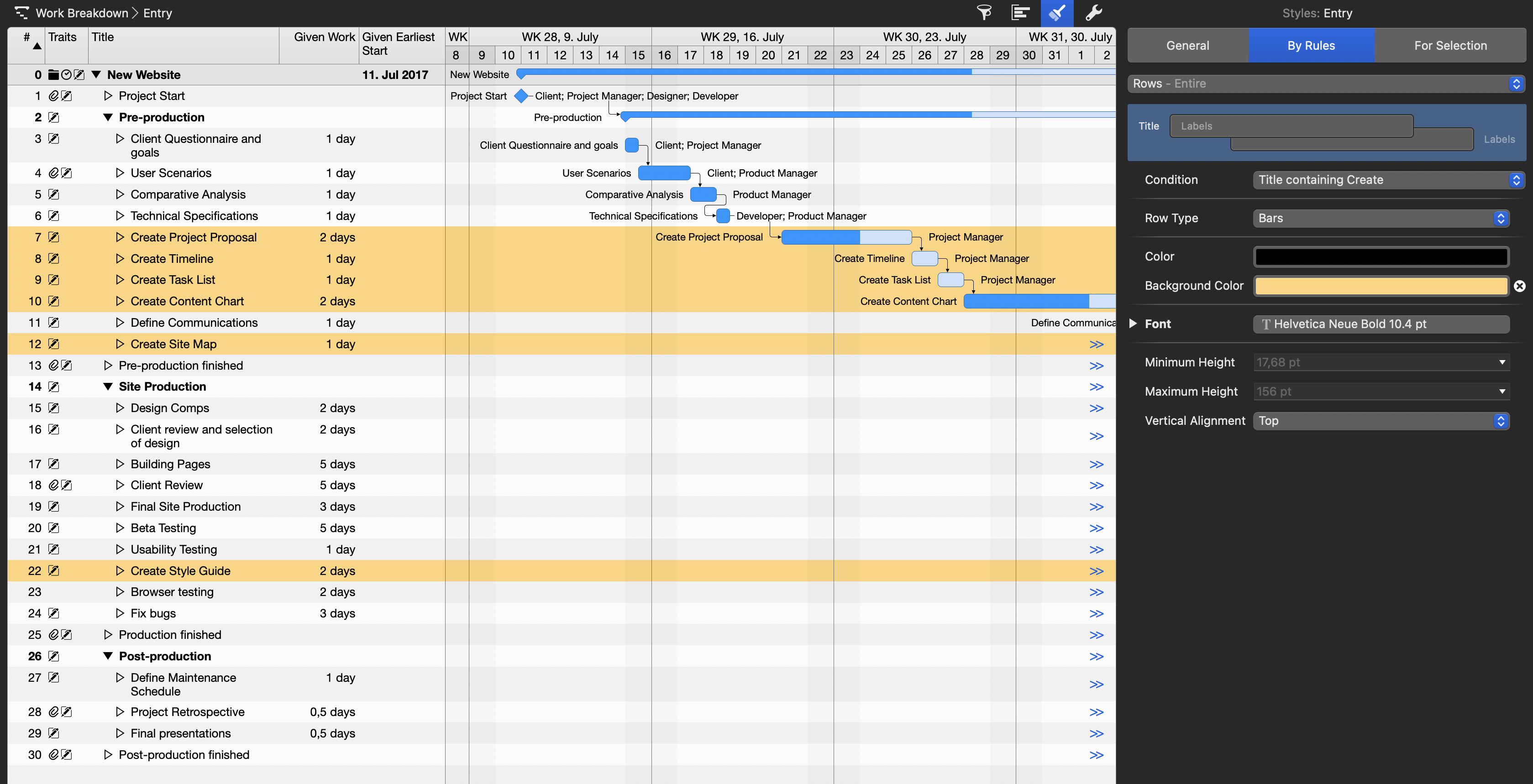The width and height of the screenshot is (1533, 784).
Task: Collapse the Post-production group
Action: pyautogui.click(x=108, y=656)
